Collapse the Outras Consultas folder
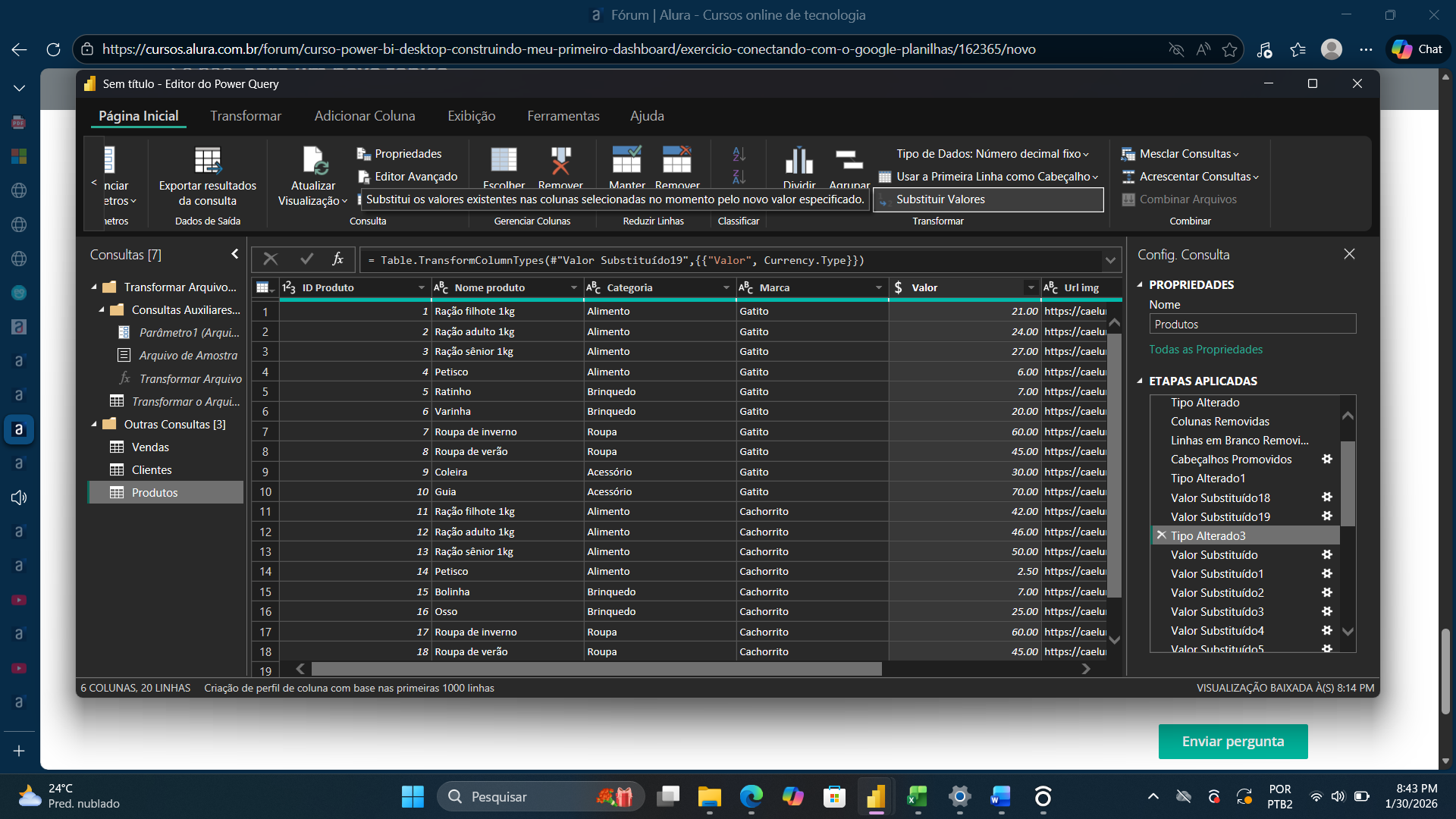Screen dimensions: 1456x819 (94, 425)
